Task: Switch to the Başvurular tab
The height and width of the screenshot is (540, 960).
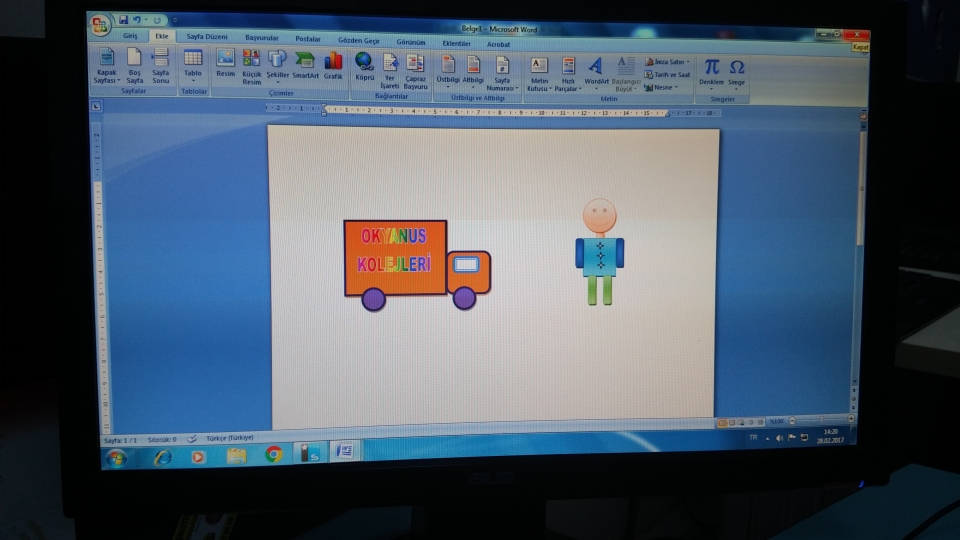Action: [261, 38]
